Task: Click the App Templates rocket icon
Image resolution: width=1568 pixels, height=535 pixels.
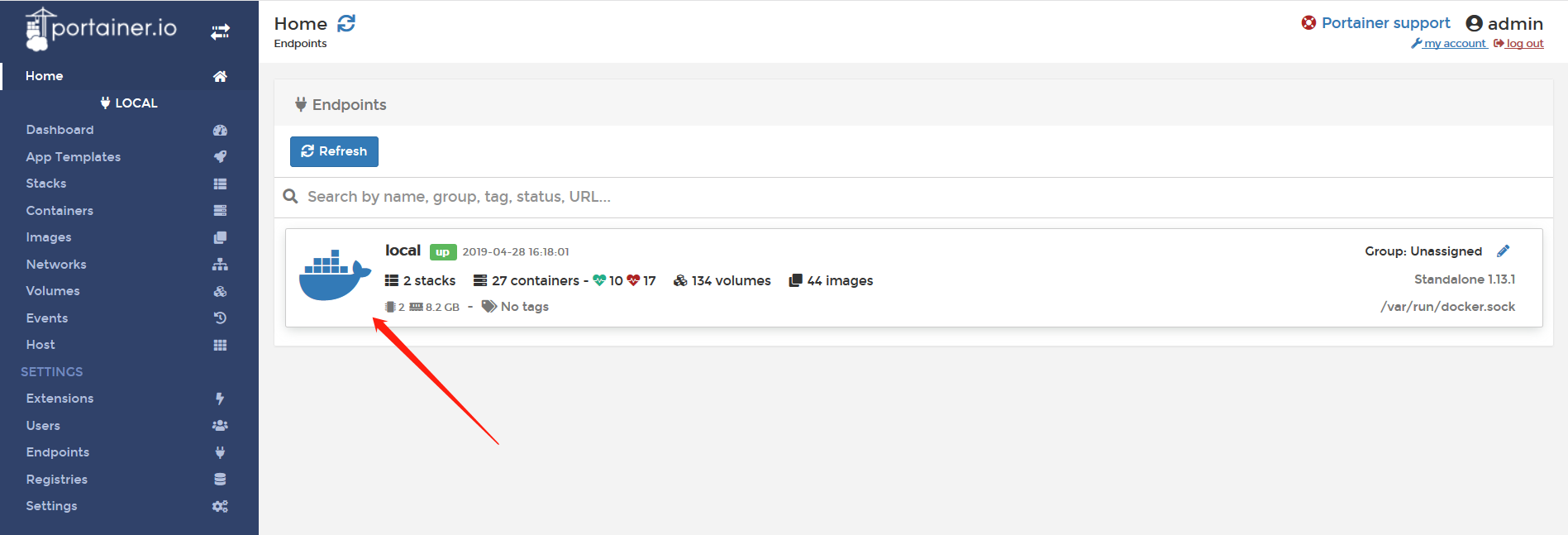Action: tap(220, 156)
